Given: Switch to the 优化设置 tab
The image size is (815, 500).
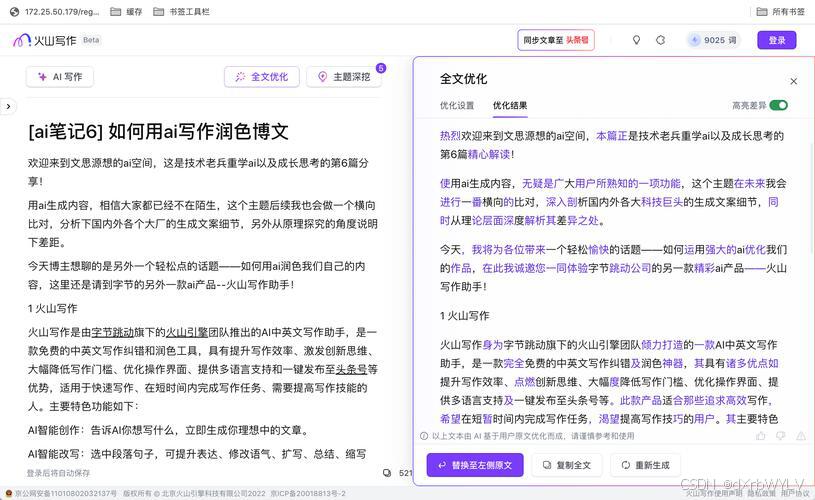Looking at the screenshot, I should [x=457, y=106].
